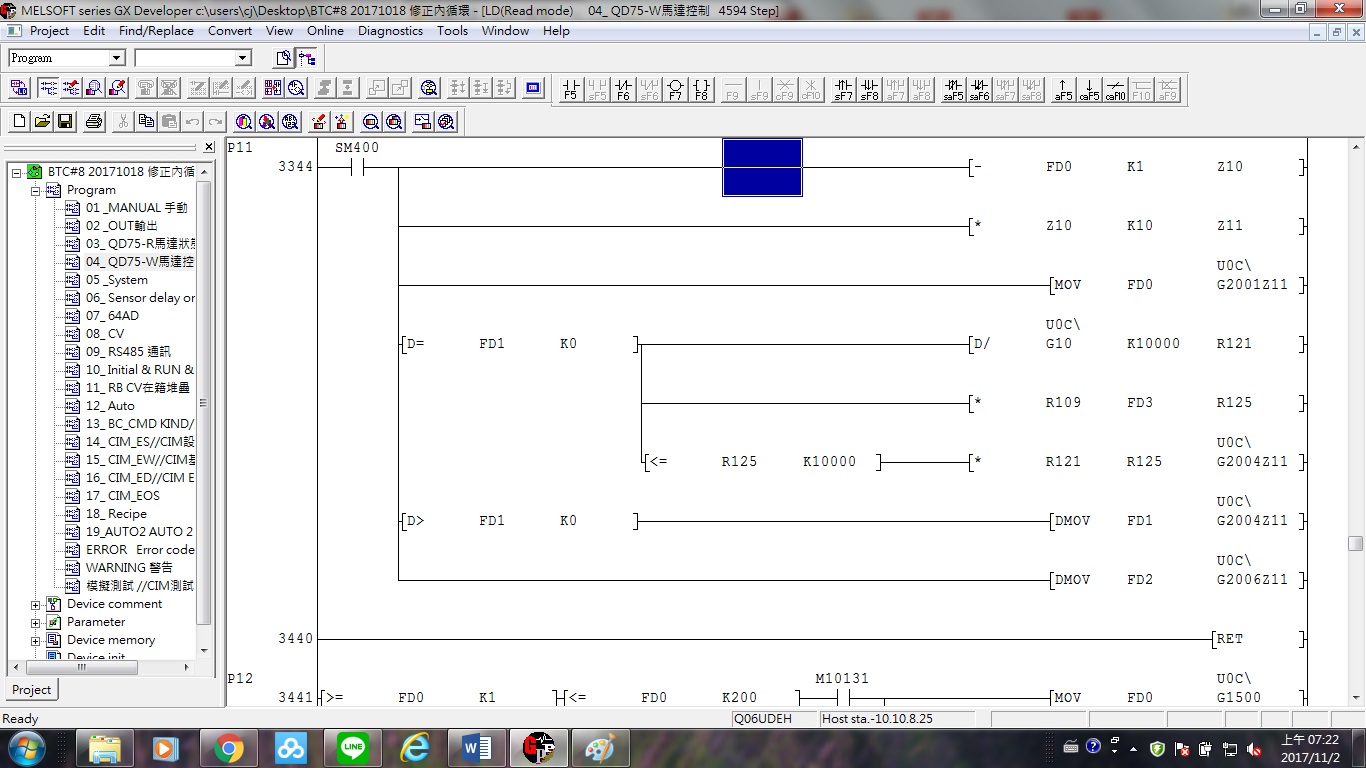Click the rising pulse contact sF7 icon

point(844,89)
